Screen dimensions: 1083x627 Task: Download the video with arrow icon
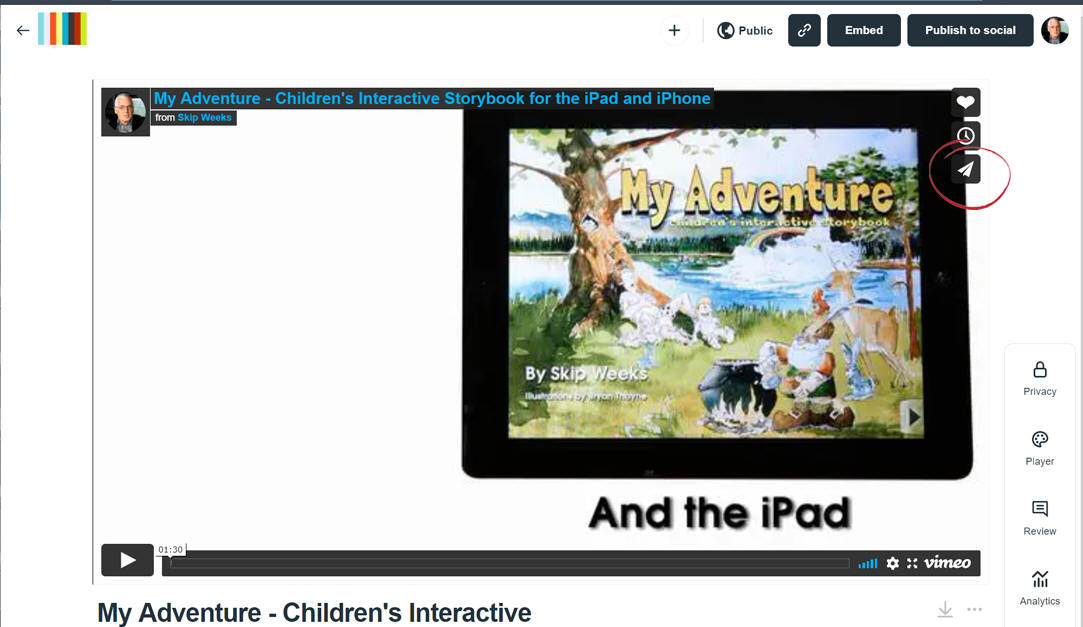(944, 609)
